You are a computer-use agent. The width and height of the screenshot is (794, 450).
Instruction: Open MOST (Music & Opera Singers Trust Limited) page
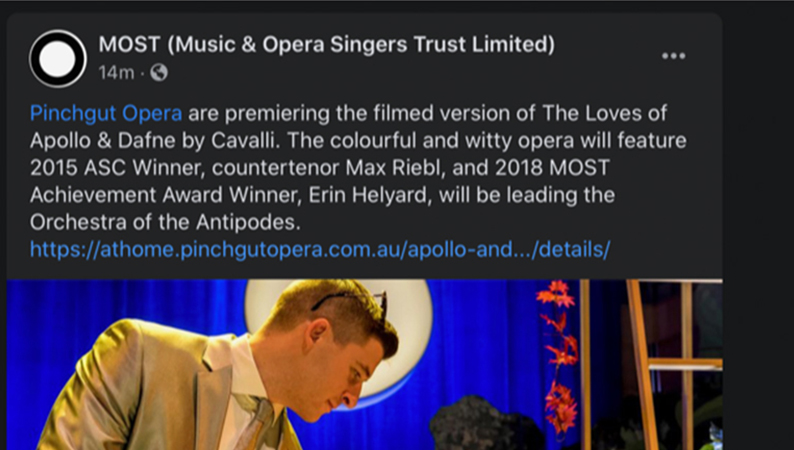pos(327,45)
